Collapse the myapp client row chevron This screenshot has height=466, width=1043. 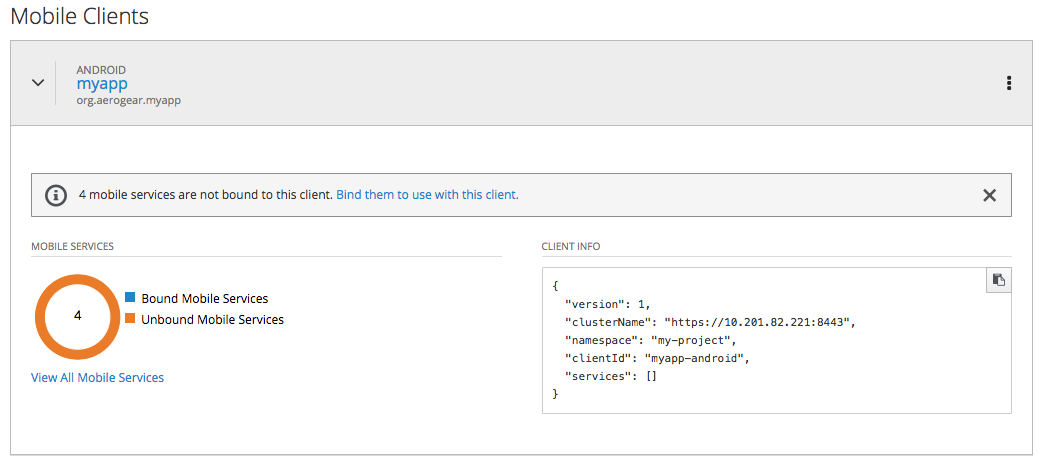39,83
